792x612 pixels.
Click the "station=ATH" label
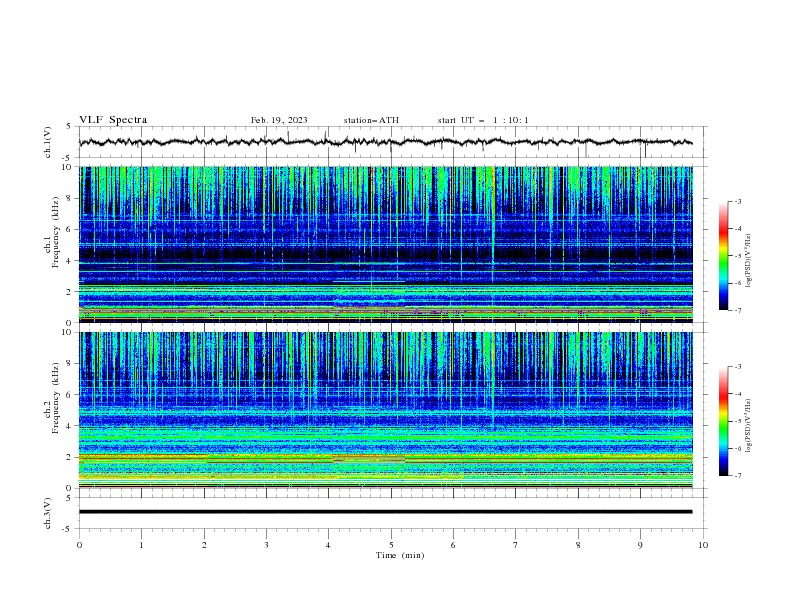(371, 120)
